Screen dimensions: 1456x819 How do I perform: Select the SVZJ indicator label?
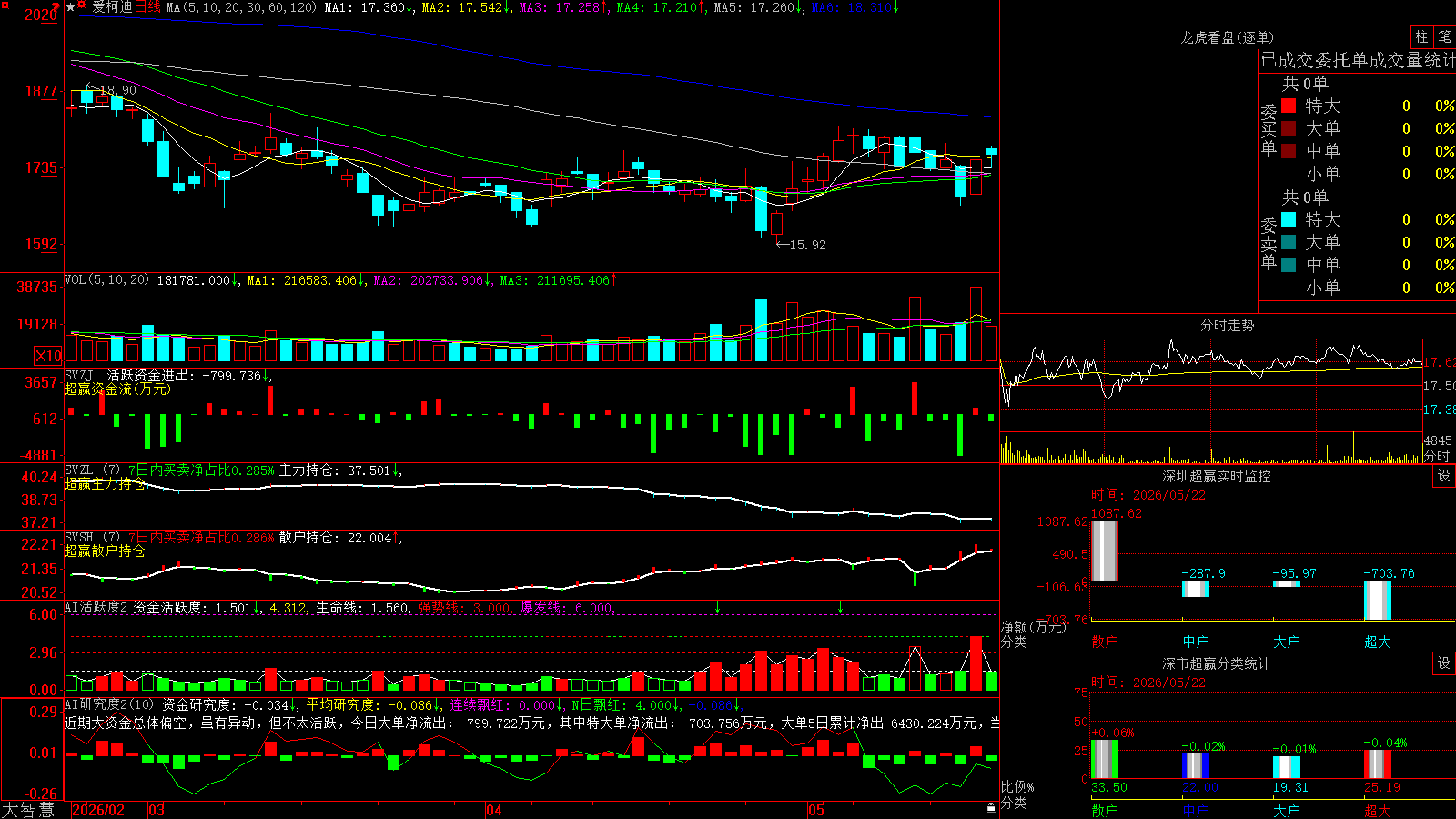79,375
